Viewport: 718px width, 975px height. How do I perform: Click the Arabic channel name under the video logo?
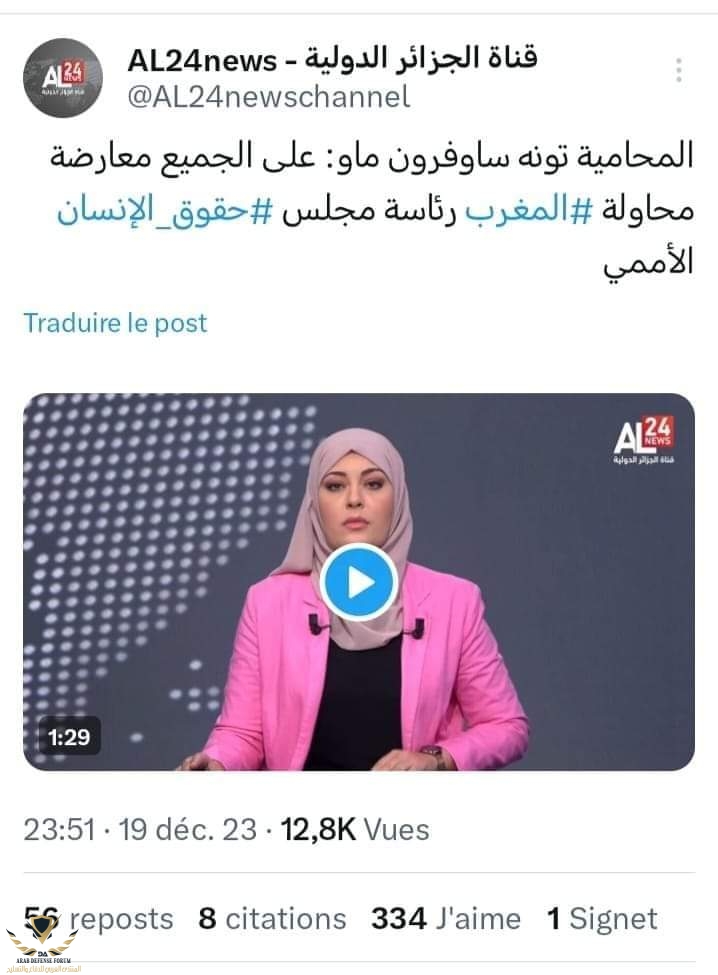click(644, 460)
